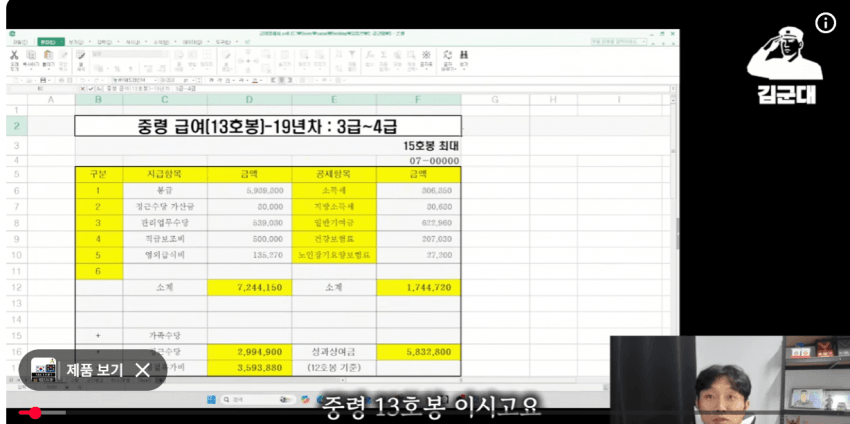Open the 입력 menu

click(x=104, y=42)
